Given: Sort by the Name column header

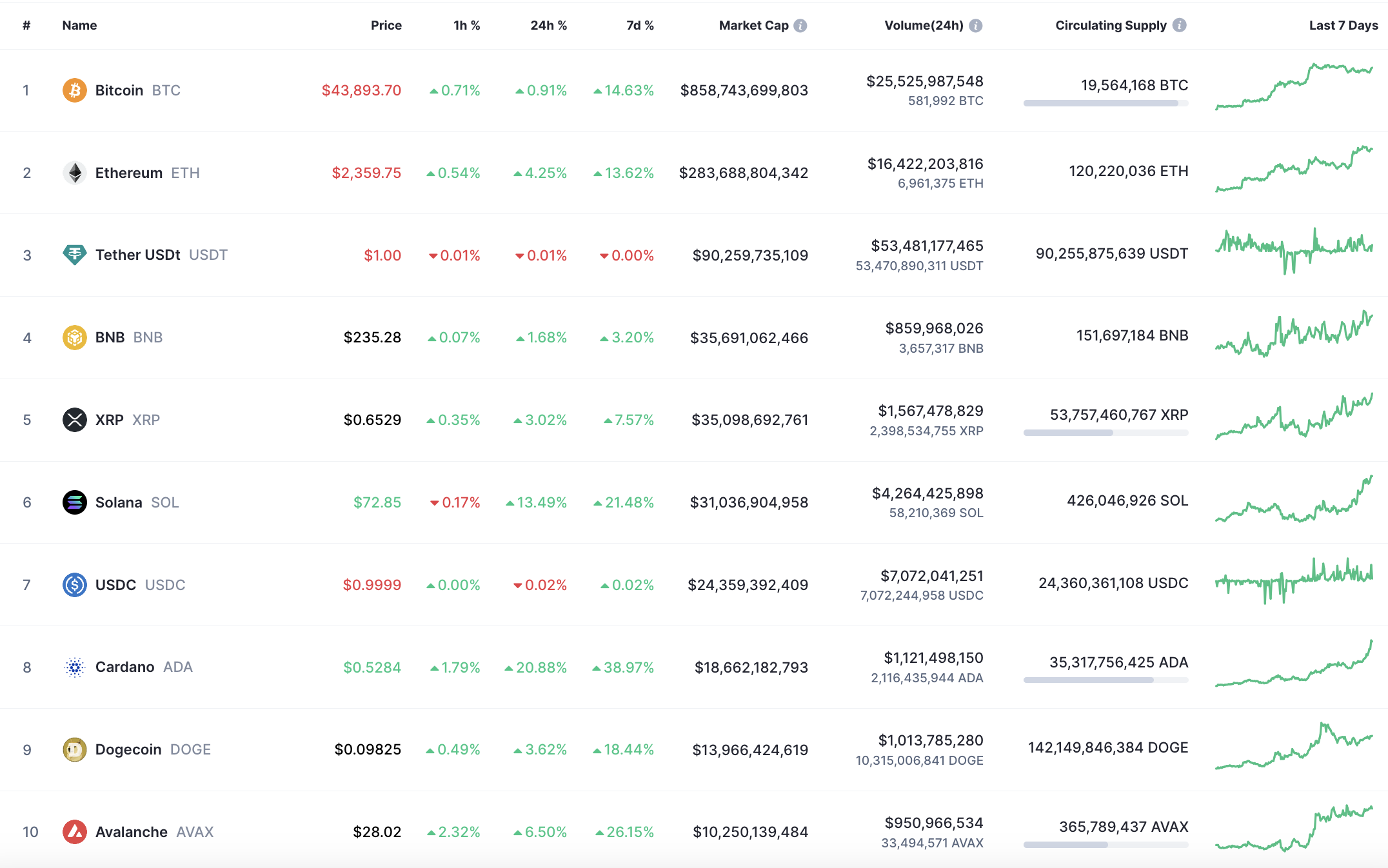Looking at the screenshot, I should [x=79, y=26].
